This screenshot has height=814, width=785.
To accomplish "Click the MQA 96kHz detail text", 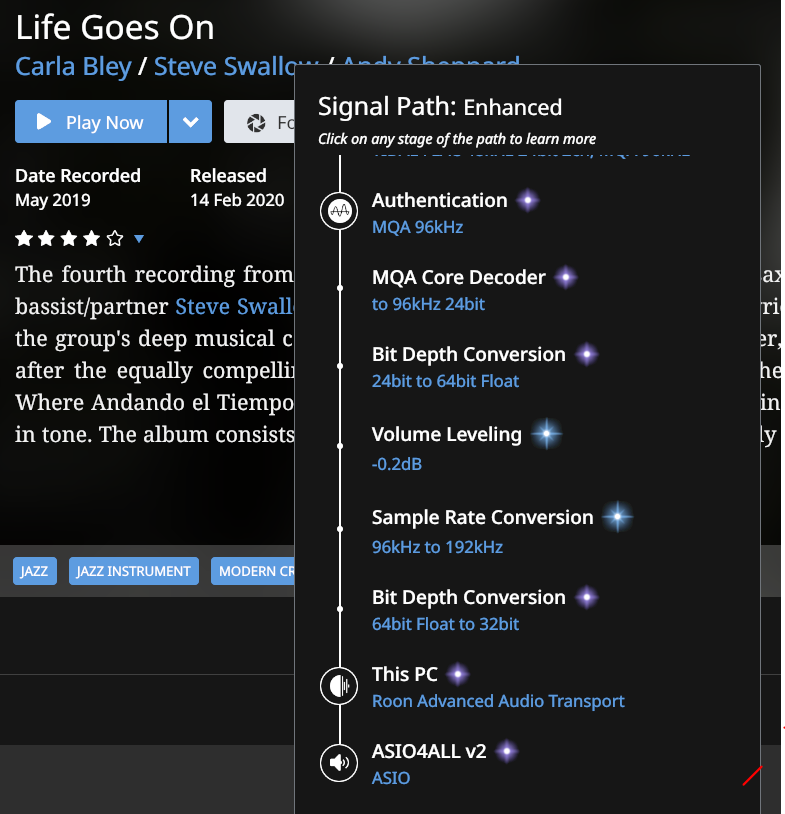I will 417,227.
